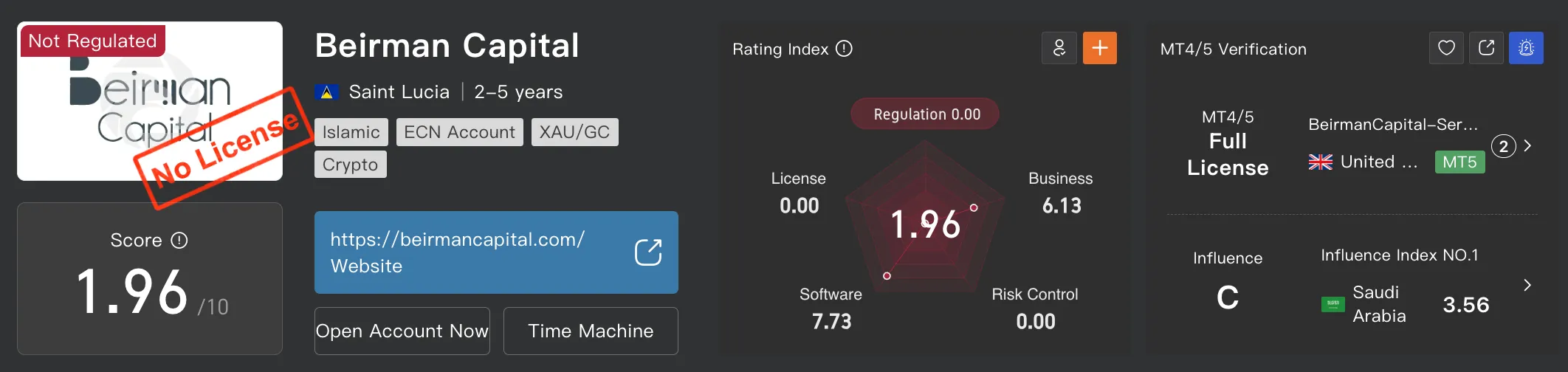Click the radar chart center score 1.96

tap(926, 224)
